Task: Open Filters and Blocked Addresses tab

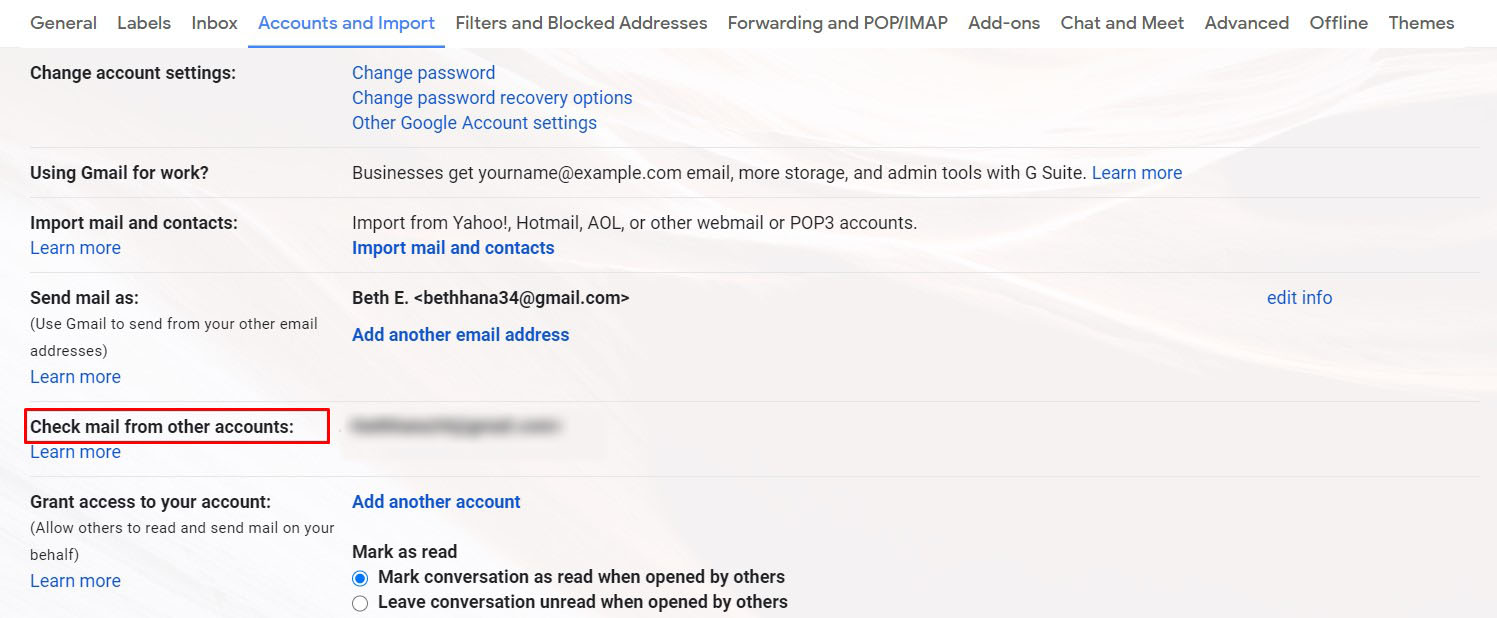Action: point(581,23)
